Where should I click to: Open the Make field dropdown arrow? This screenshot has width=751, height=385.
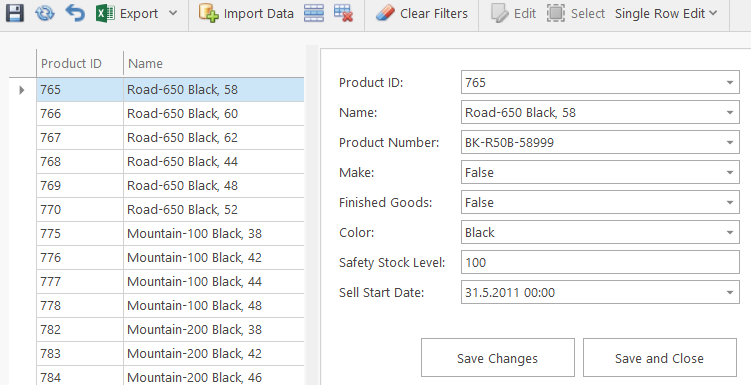tap(729, 172)
